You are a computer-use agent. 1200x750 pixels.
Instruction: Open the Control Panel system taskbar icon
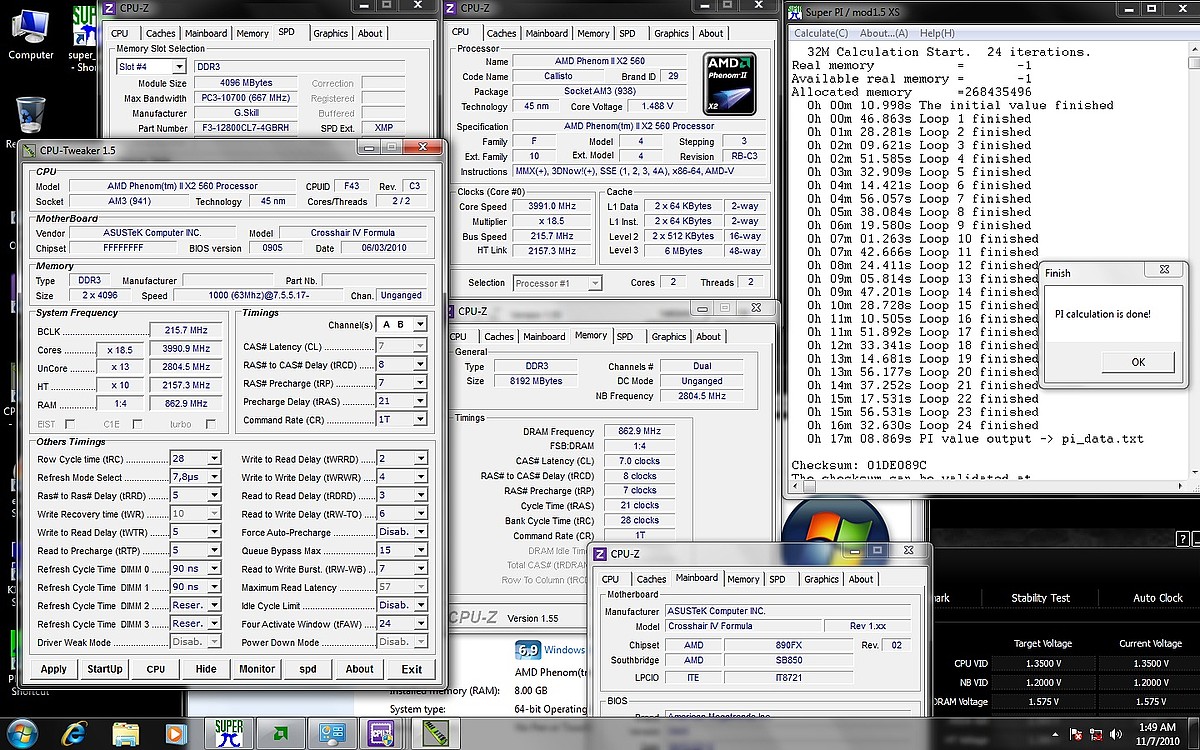(332, 731)
